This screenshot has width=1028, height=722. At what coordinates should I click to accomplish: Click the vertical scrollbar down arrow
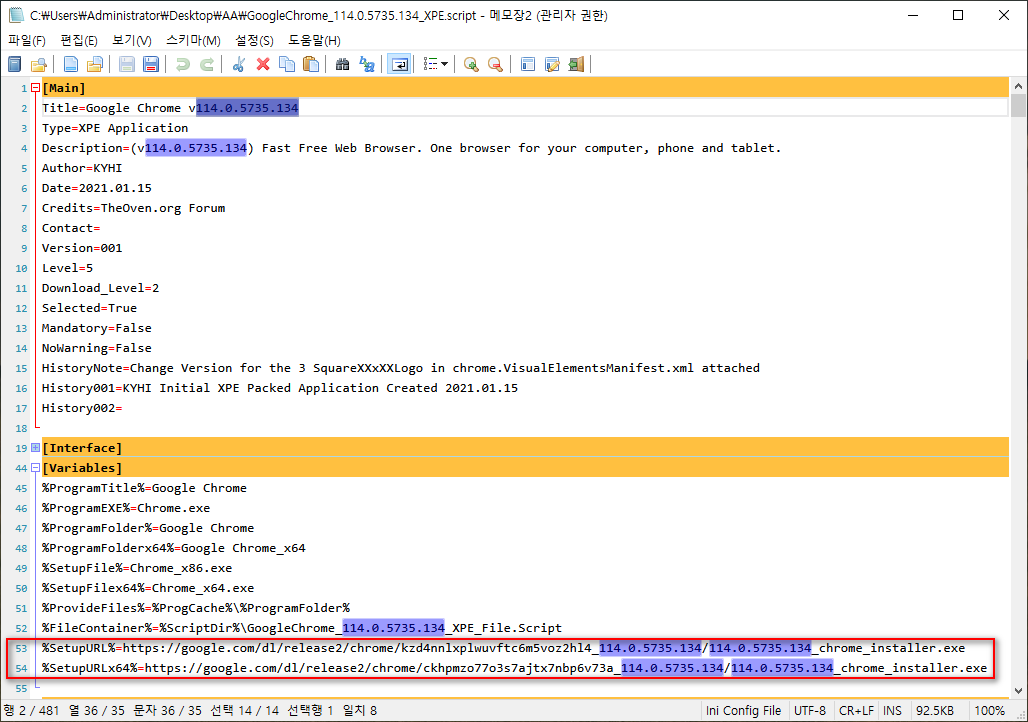click(1018, 690)
